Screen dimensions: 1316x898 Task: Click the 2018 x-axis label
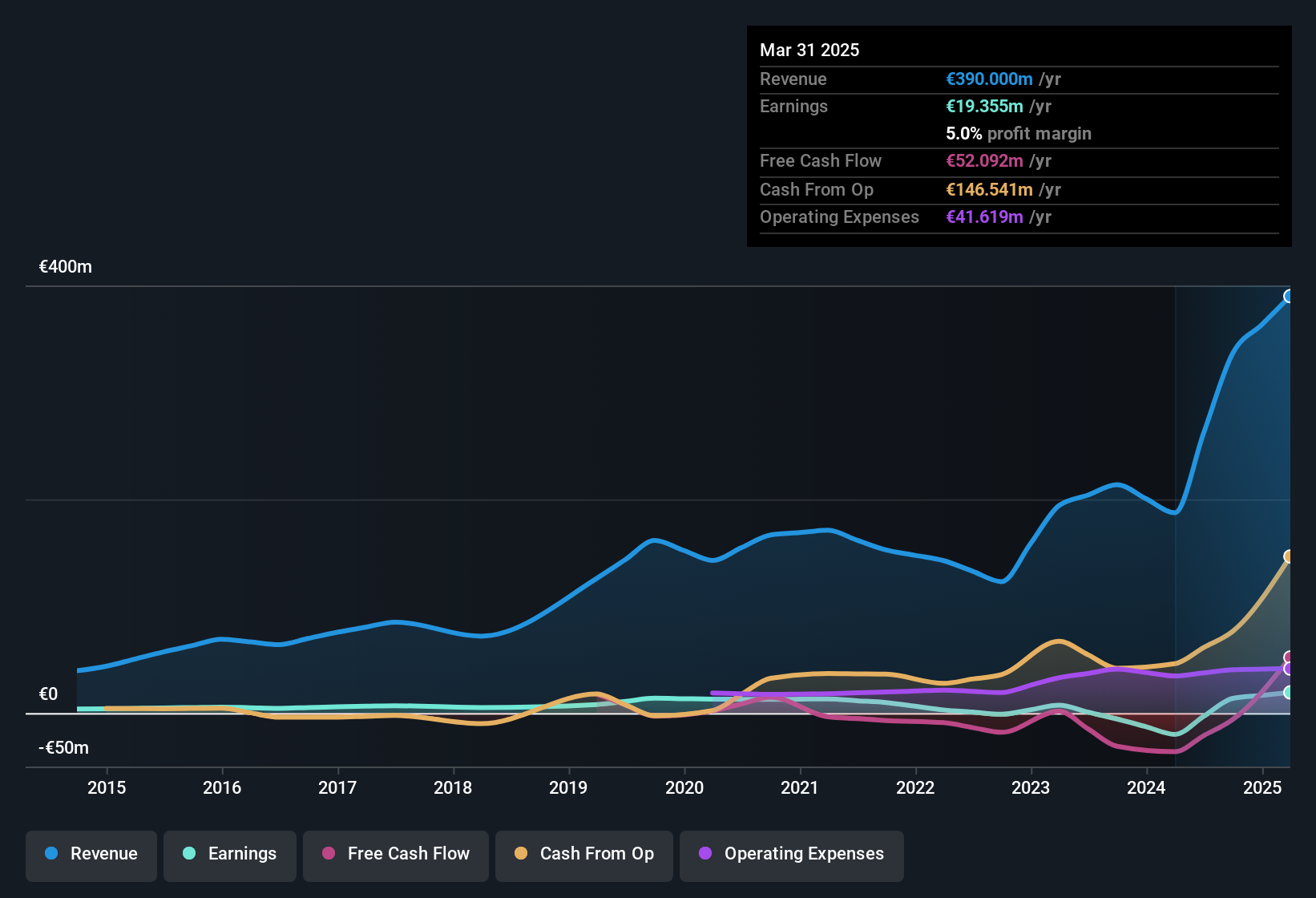[x=453, y=787]
